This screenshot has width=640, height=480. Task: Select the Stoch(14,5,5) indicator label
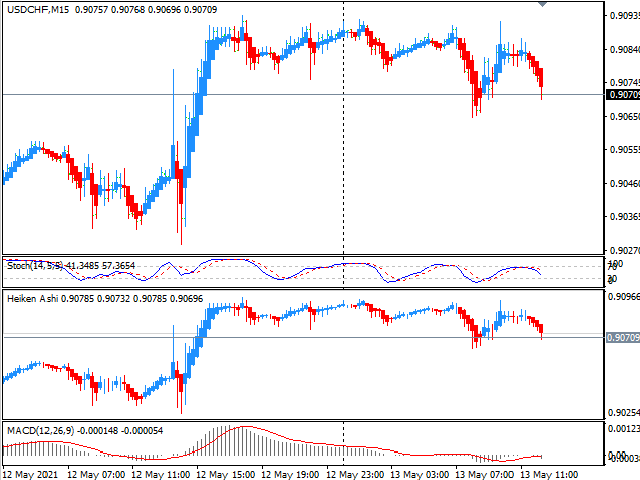(x=35, y=266)
